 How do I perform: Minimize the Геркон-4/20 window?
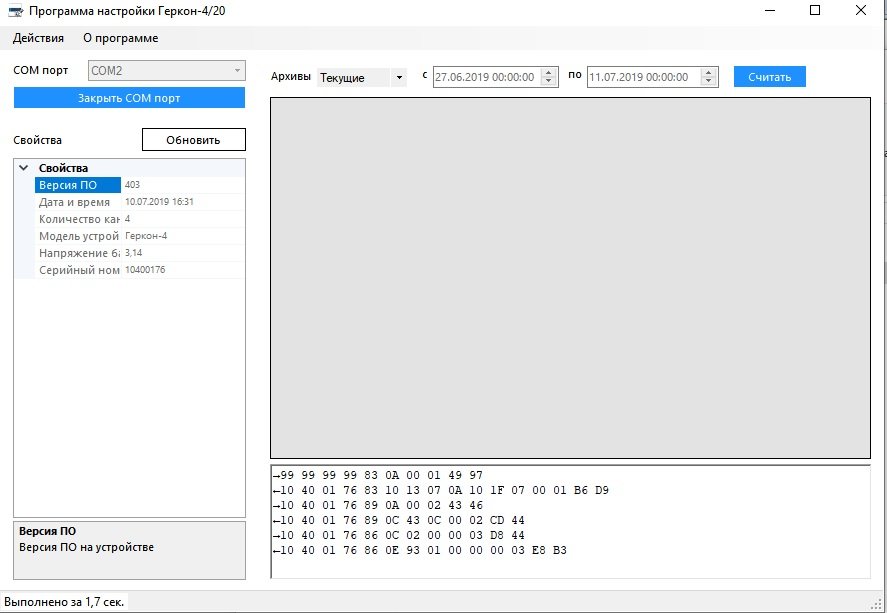pos(770,10)
